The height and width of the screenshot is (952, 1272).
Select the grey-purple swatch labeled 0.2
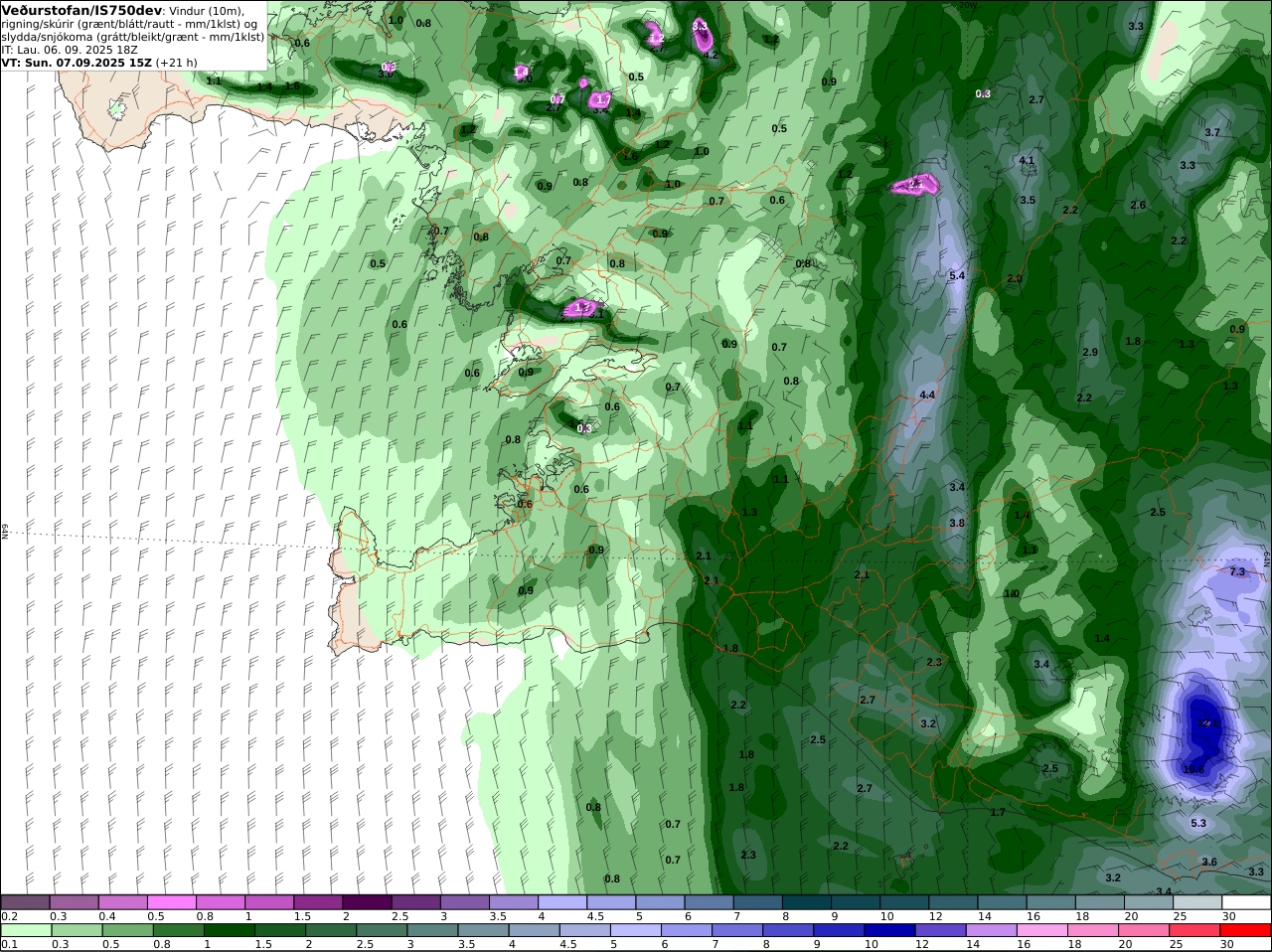[25, 902]
